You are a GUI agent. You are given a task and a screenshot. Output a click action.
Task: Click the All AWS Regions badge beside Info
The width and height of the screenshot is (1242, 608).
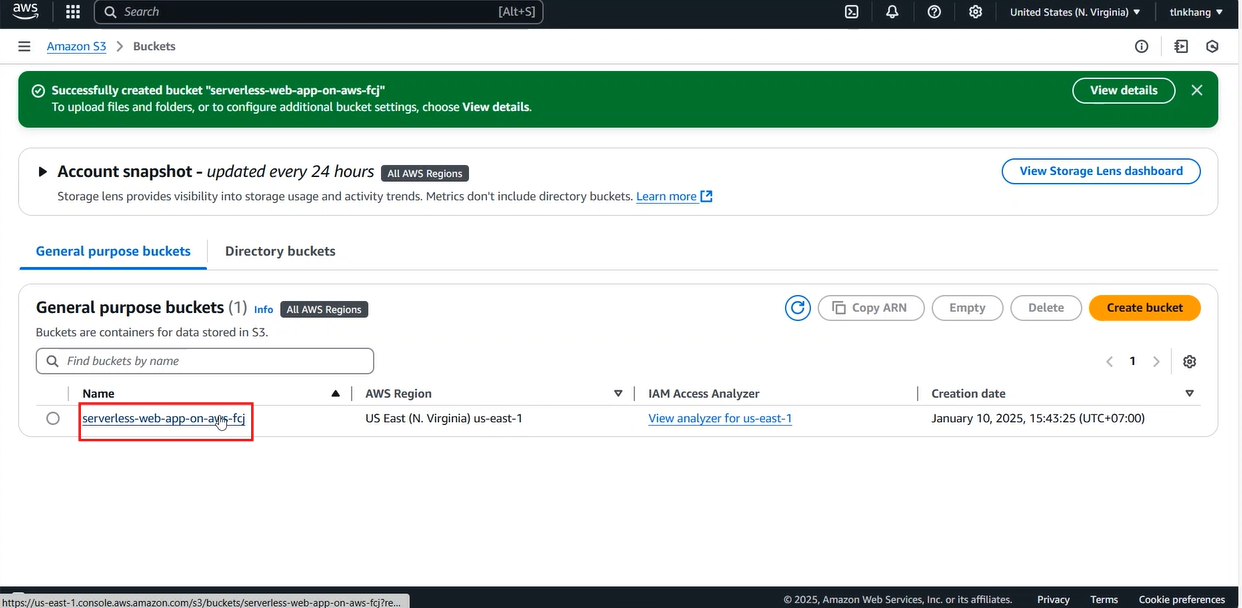(325, 310)
